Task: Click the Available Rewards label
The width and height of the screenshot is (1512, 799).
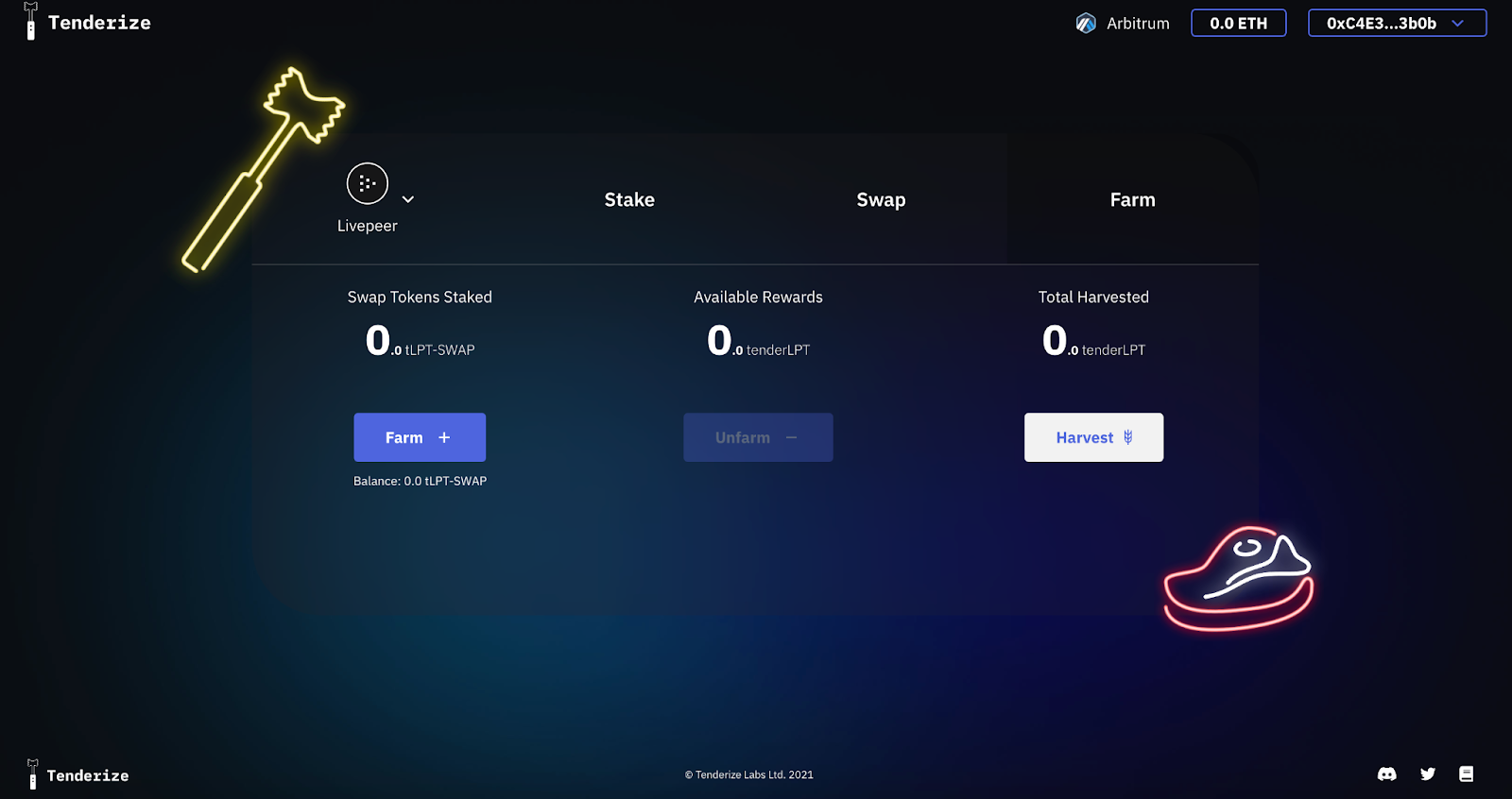Action: click(x=758, y=297)
